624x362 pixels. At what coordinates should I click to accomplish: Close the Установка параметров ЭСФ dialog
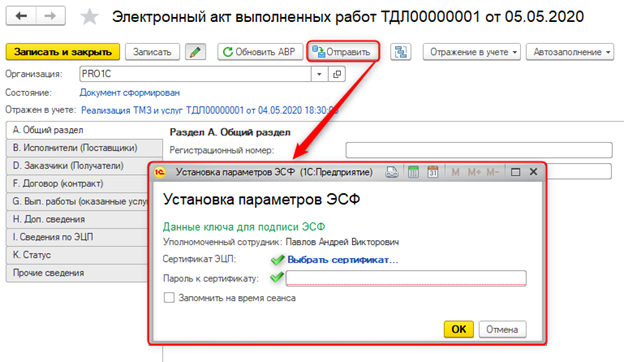533,171
